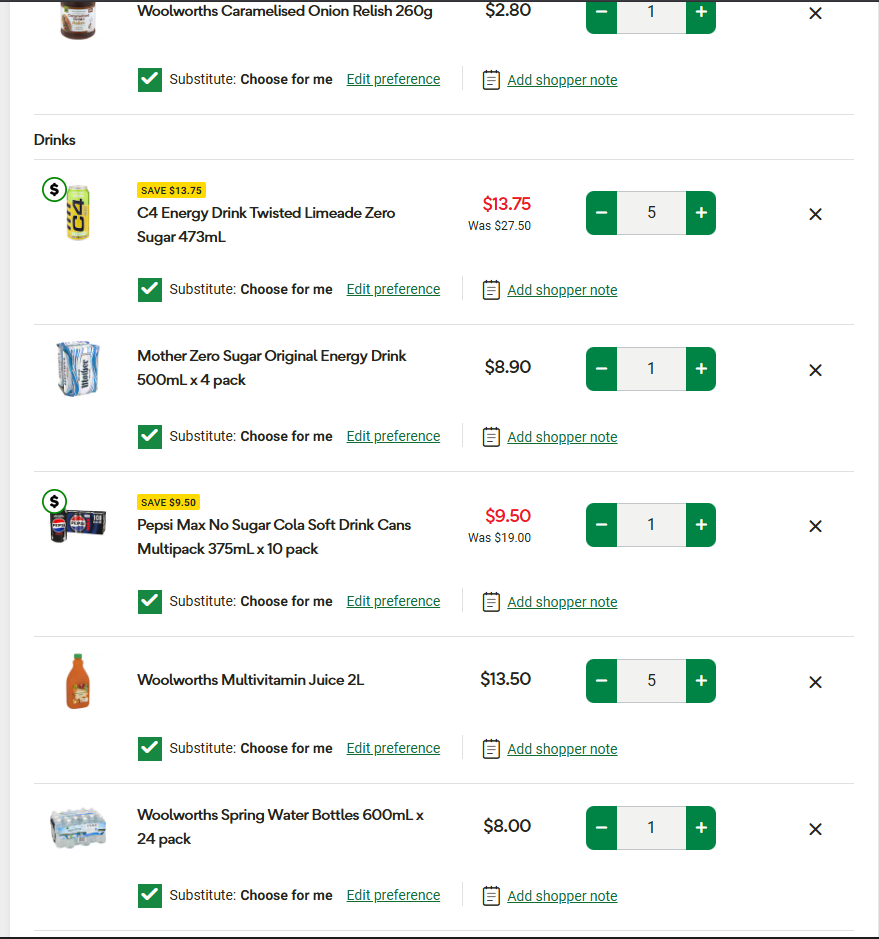879x939 pixels.
Task: Toggle substitute checkbox for Pepsi Max
Action: [150, 601]
